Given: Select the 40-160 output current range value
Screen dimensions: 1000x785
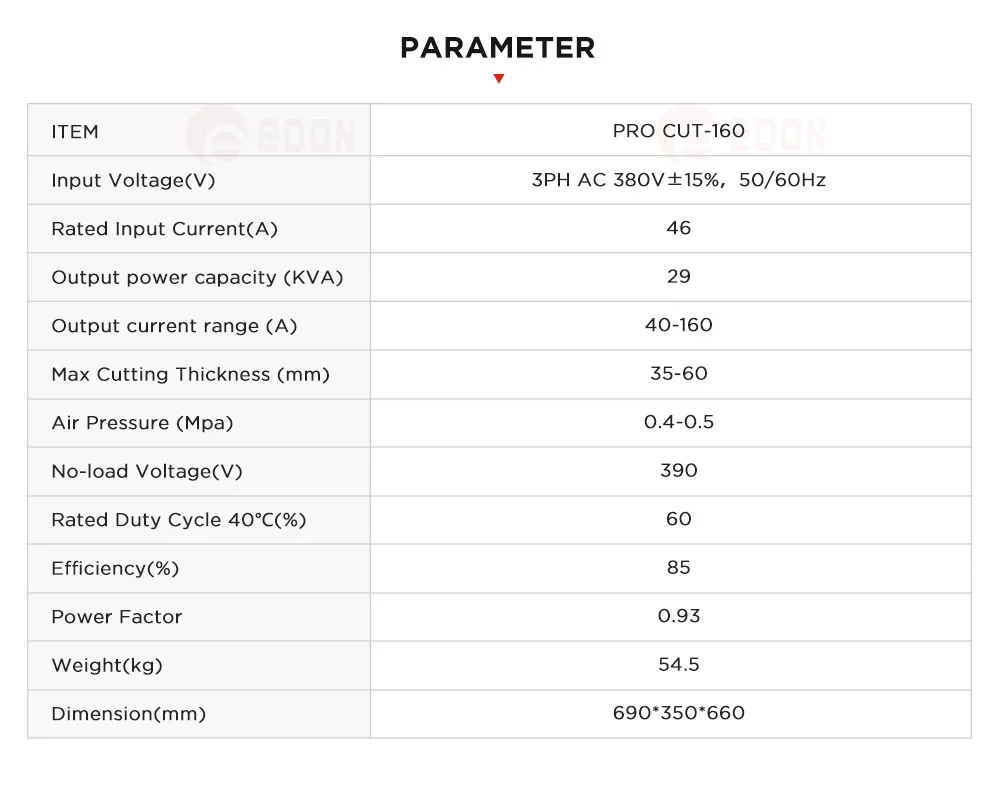Looking at the screenshot, I should [679, 325].
